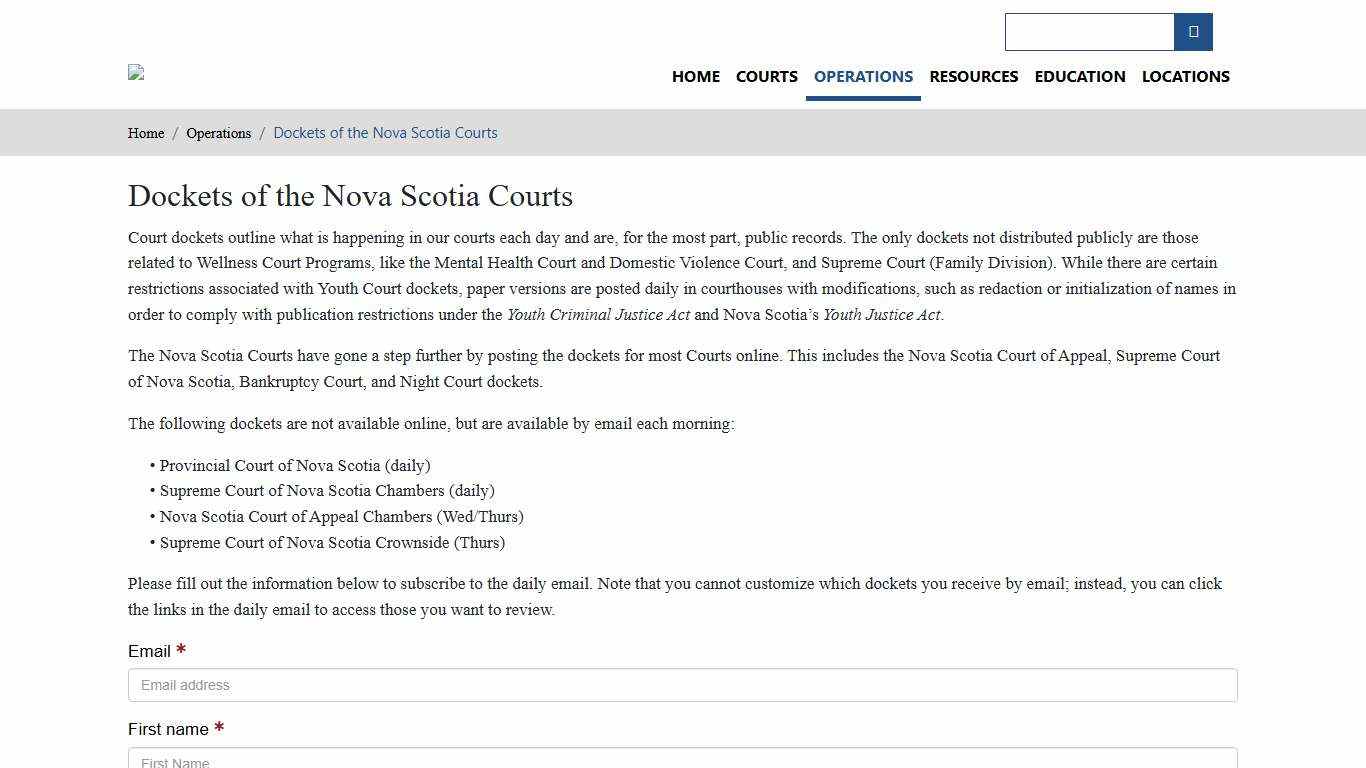Click the Email field required asterisk
Screen dimensions: 1366x768
(181, 649)
